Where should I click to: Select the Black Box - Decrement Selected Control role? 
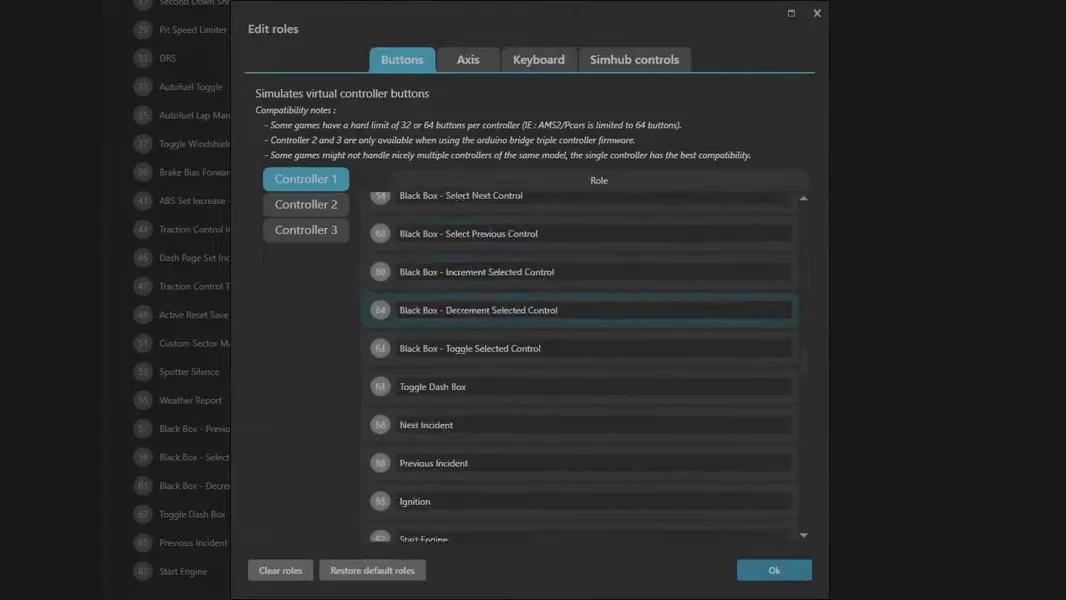coord(594,310)
